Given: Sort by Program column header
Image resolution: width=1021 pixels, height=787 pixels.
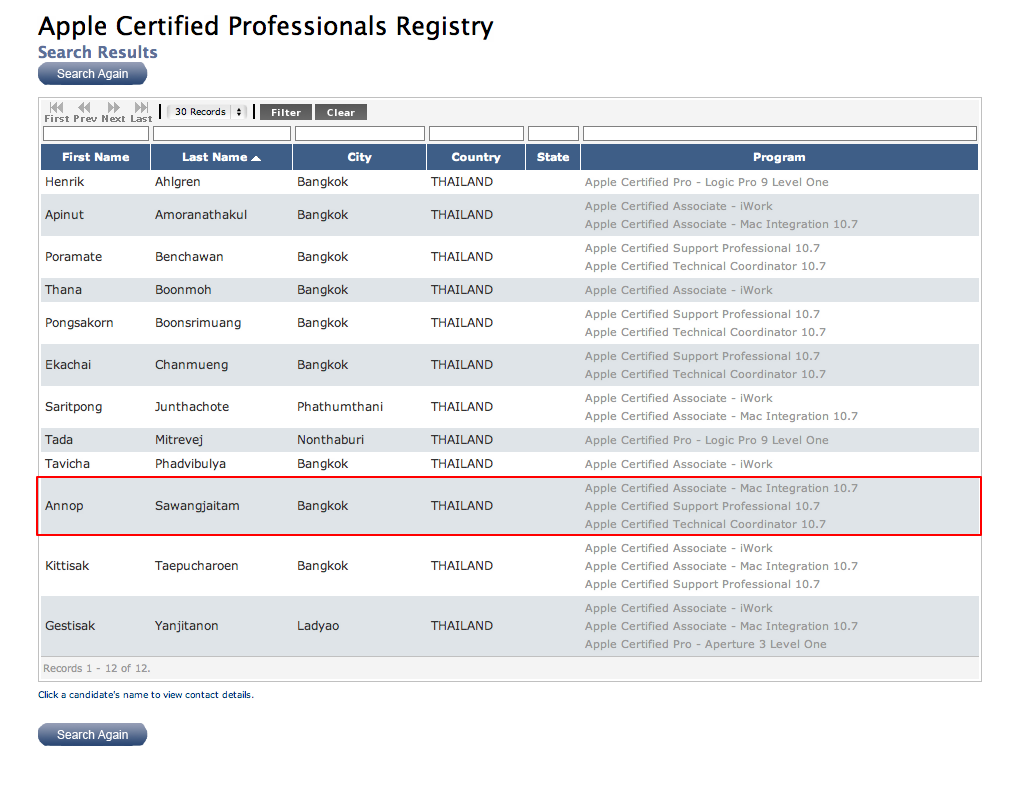Looking at the screenshot, I should (779, 157).
